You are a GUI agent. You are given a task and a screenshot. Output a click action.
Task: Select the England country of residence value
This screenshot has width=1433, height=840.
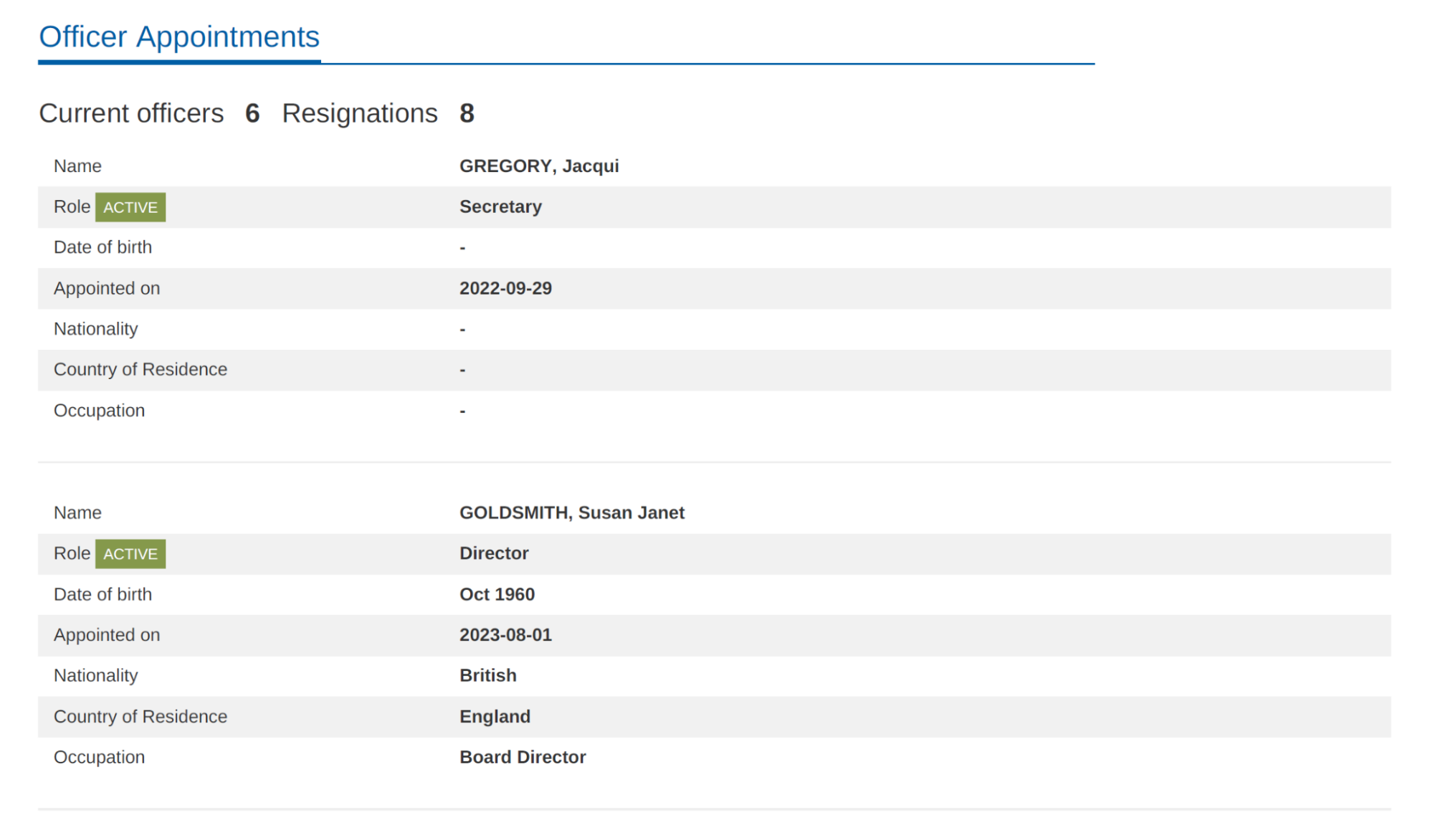tap(495, 716)
